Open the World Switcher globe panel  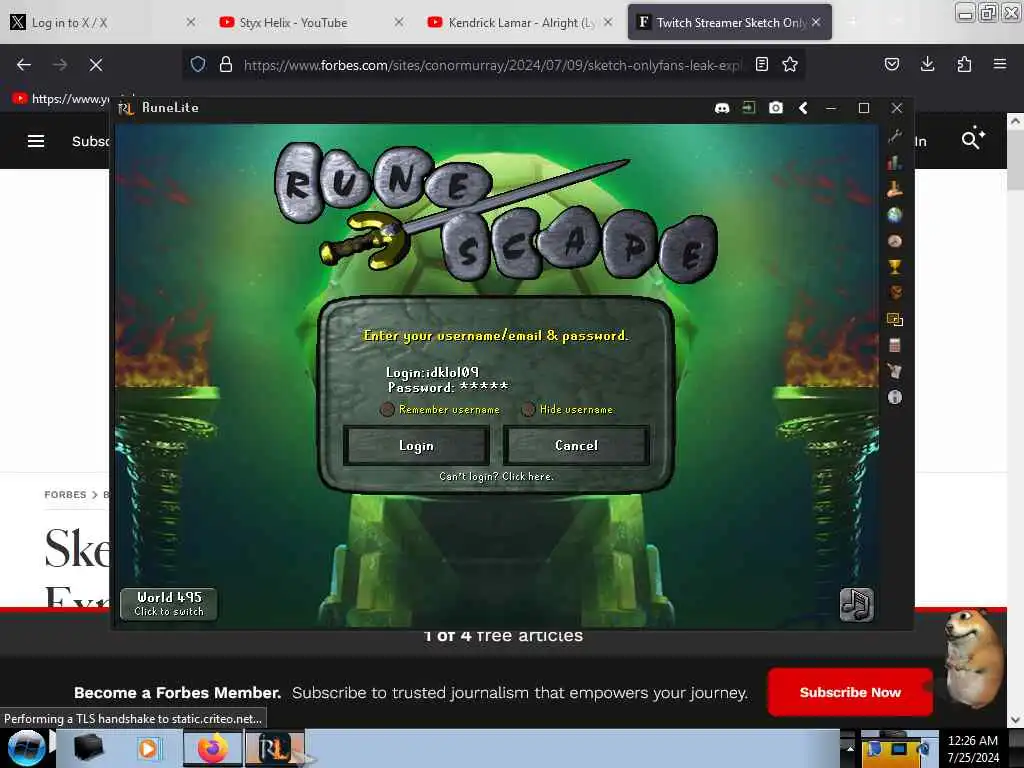tap(895, 215)
